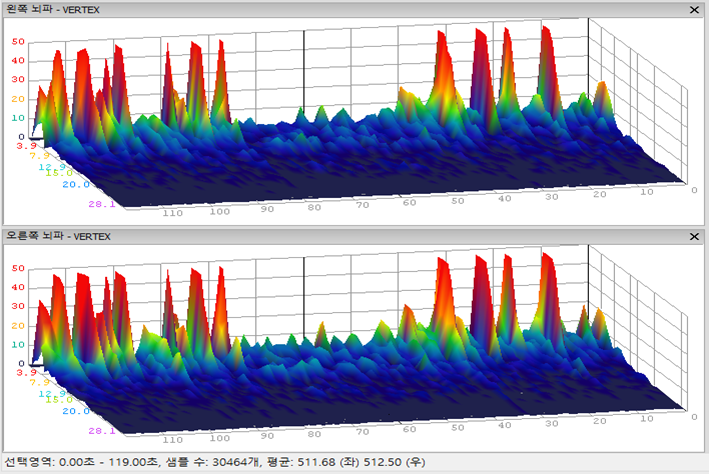Click time label 10 on right brainwave chart
Image resolution: width=709 pixels, height=474 pixels.
click(x=644, y=421)
